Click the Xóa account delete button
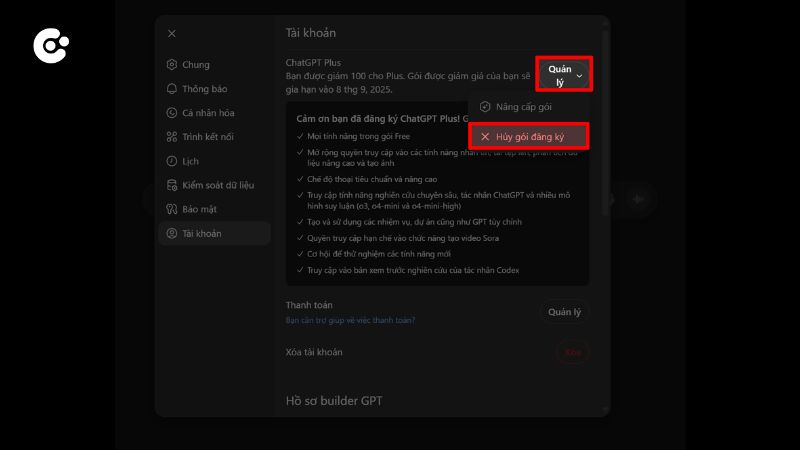The width and height of the screenshot is (800, 450). (573, 353)
